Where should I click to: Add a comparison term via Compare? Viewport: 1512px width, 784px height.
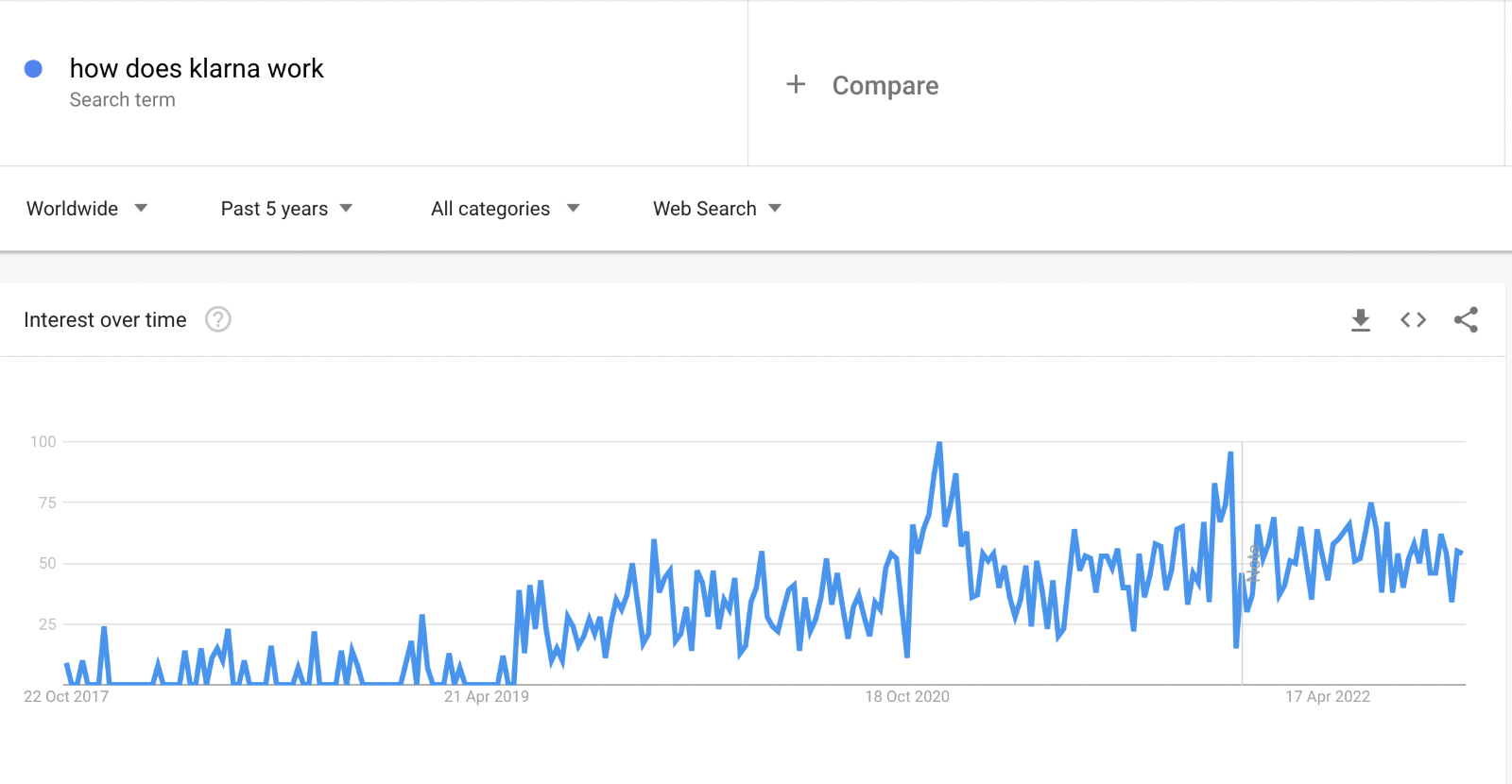tap(885, 85)
